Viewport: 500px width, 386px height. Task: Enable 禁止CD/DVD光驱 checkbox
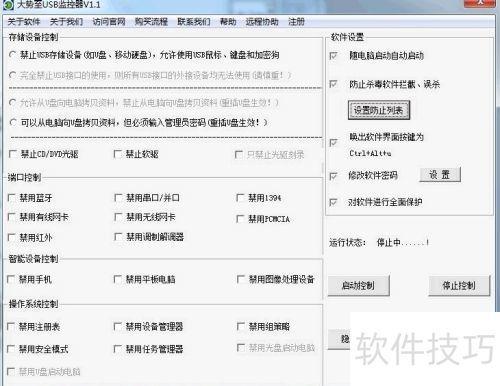tap(13, 154)
